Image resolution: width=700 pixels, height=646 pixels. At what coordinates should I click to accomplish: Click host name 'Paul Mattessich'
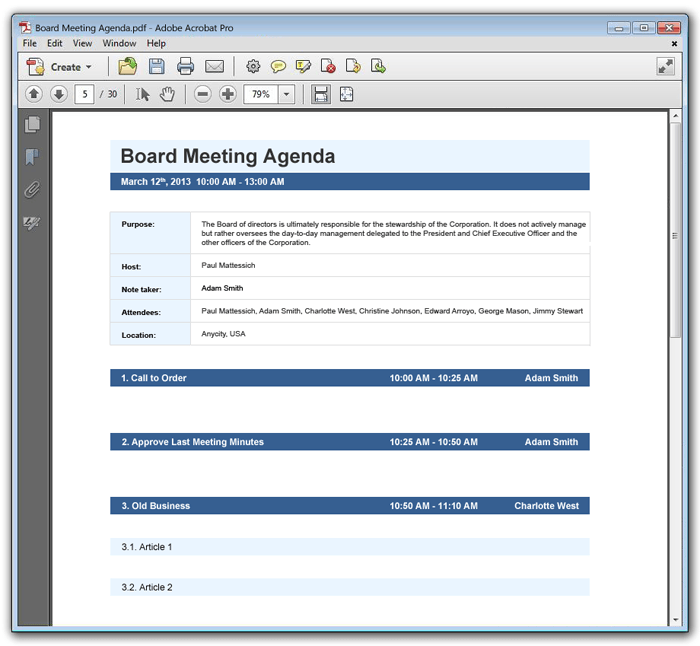click(x=228, y=265)
